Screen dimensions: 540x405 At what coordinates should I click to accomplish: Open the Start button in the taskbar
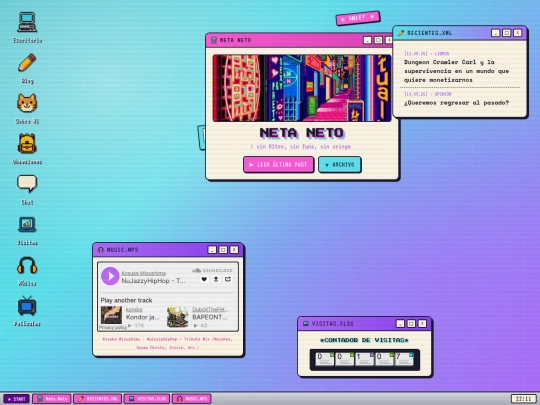(16, 399)
